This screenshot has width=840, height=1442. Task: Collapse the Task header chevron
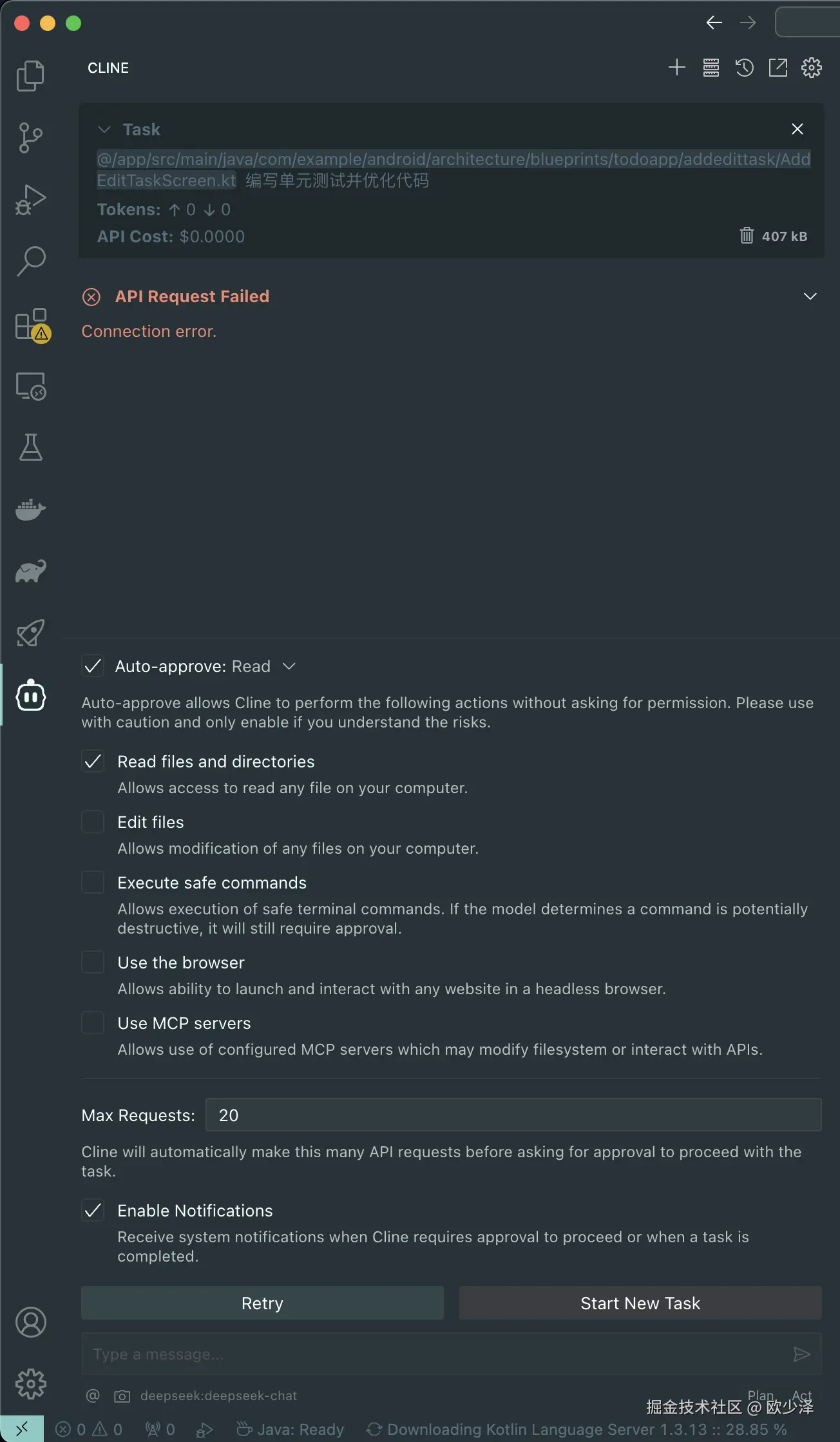pos(104,130)
